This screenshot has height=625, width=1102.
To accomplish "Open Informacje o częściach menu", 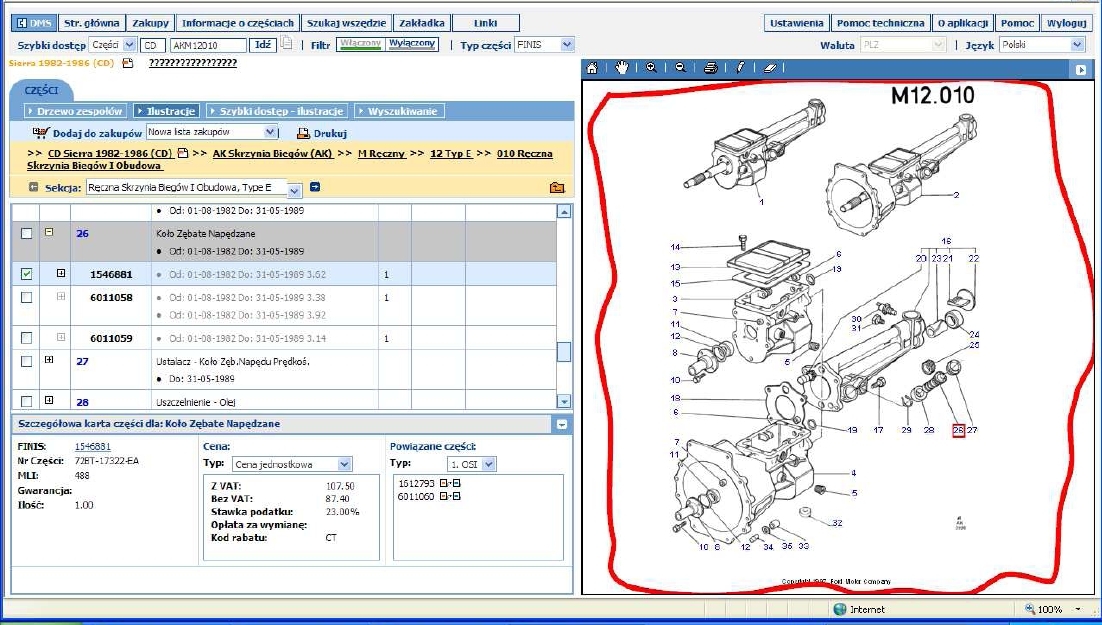I will [238, 23].
